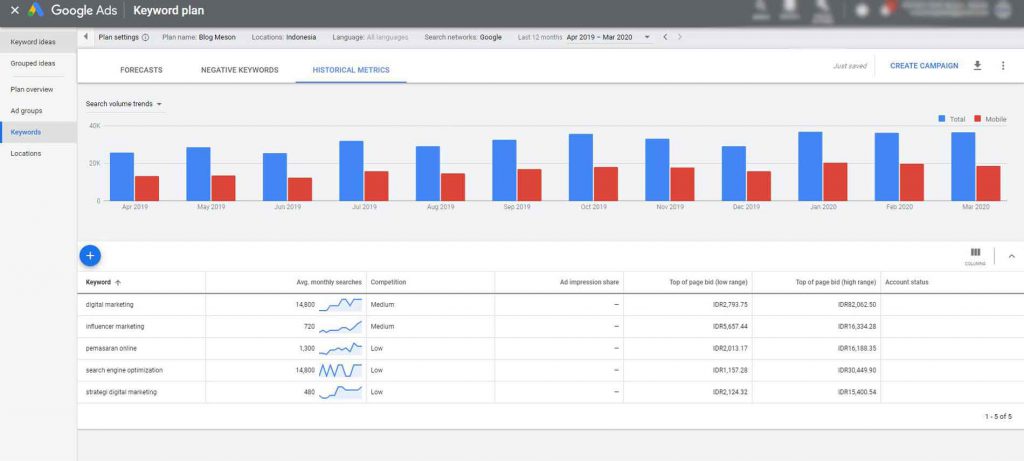Click the '1 - 5 of 5' pagination text
The height and width of the screenshot is (461, 1024).
pyautogui.click(x=999, y=416)
